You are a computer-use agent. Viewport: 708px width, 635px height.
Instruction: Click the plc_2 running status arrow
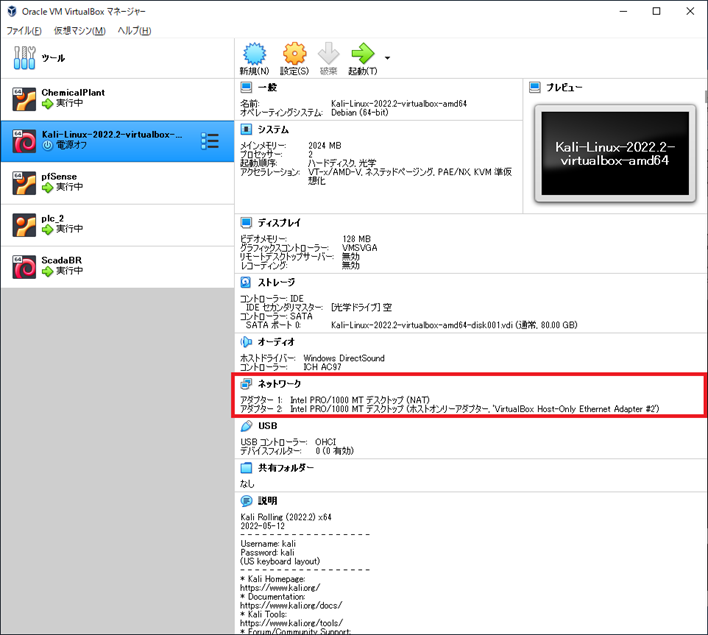pyautogui.click(x=47, y=229)
